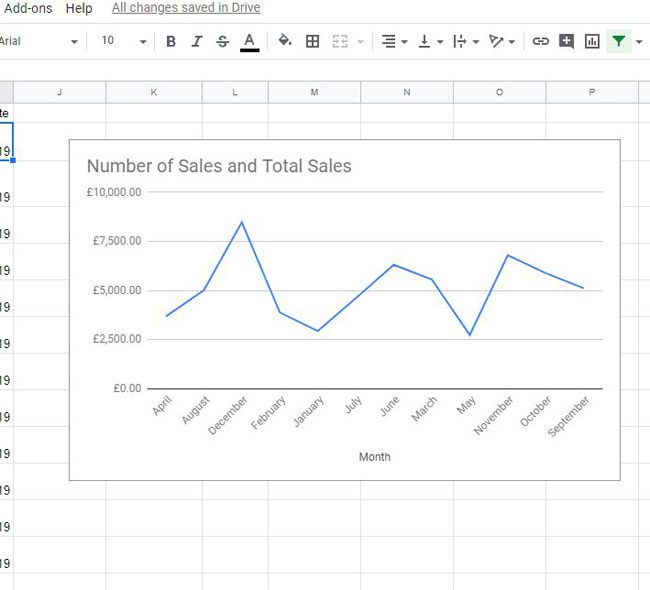Open the fill color bucket tool
This screenshot has height=590, width=650.
point(285,41)
